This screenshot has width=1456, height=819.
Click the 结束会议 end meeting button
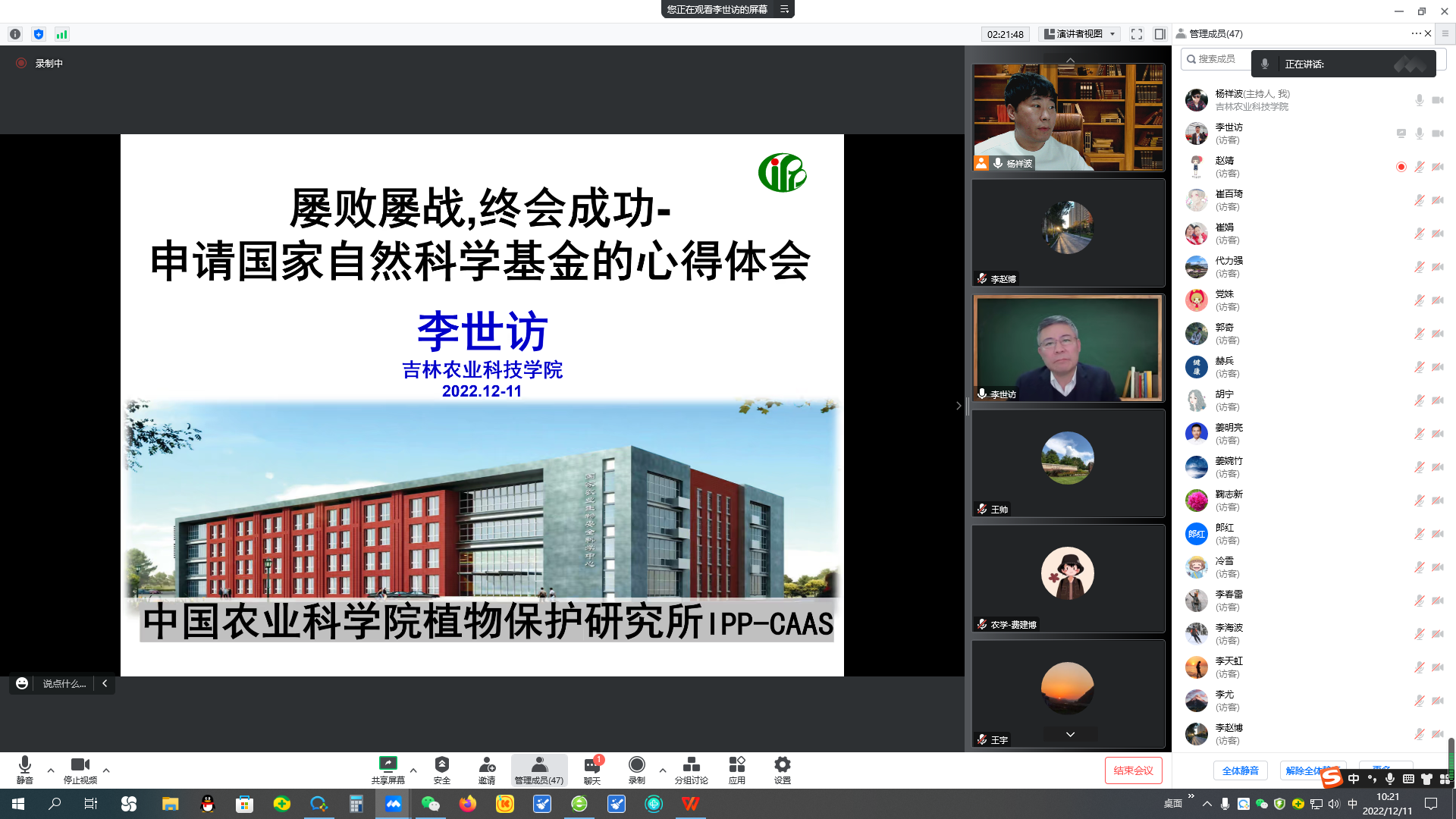pyautogui.click(x=1133, y=770)
